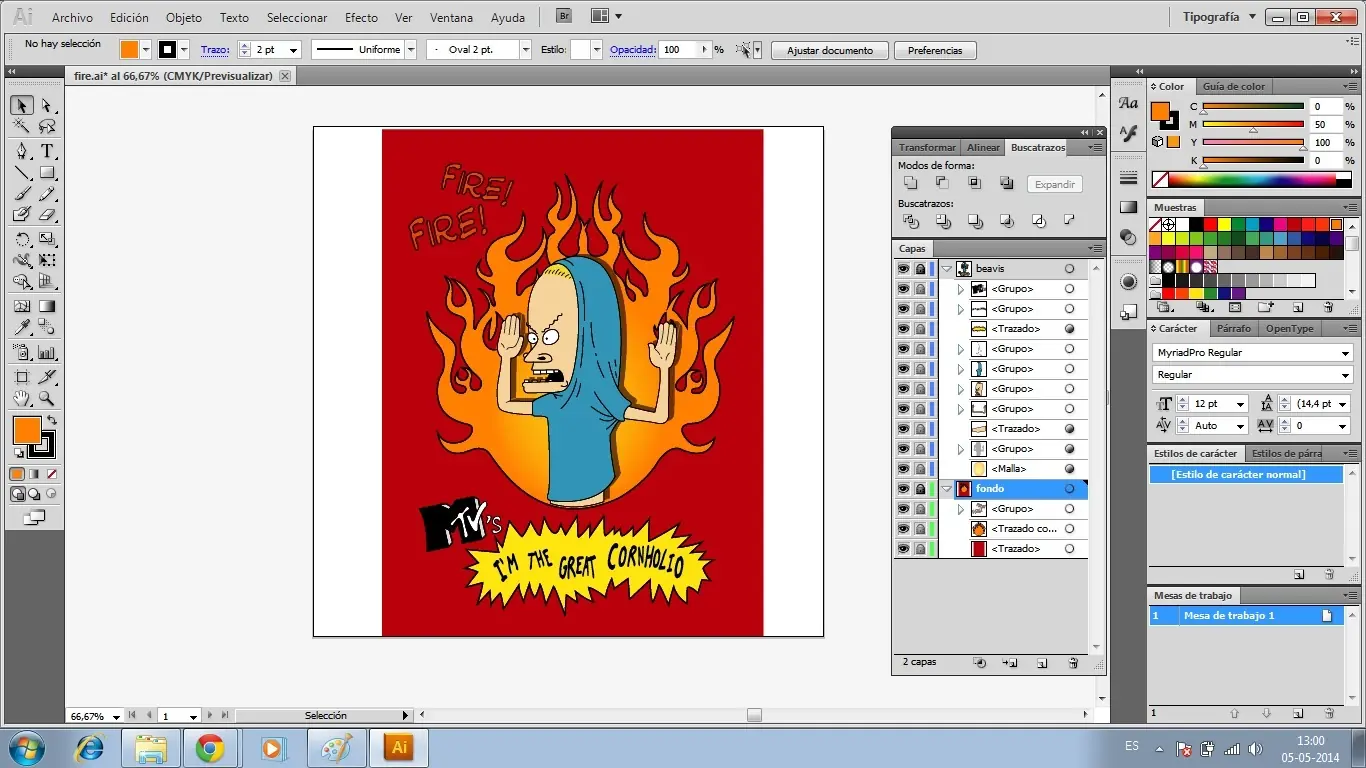This screenshot has height=768, width=1366.
Task: Delete selection with Layers panel trash icon
Action: [1073, 663]
